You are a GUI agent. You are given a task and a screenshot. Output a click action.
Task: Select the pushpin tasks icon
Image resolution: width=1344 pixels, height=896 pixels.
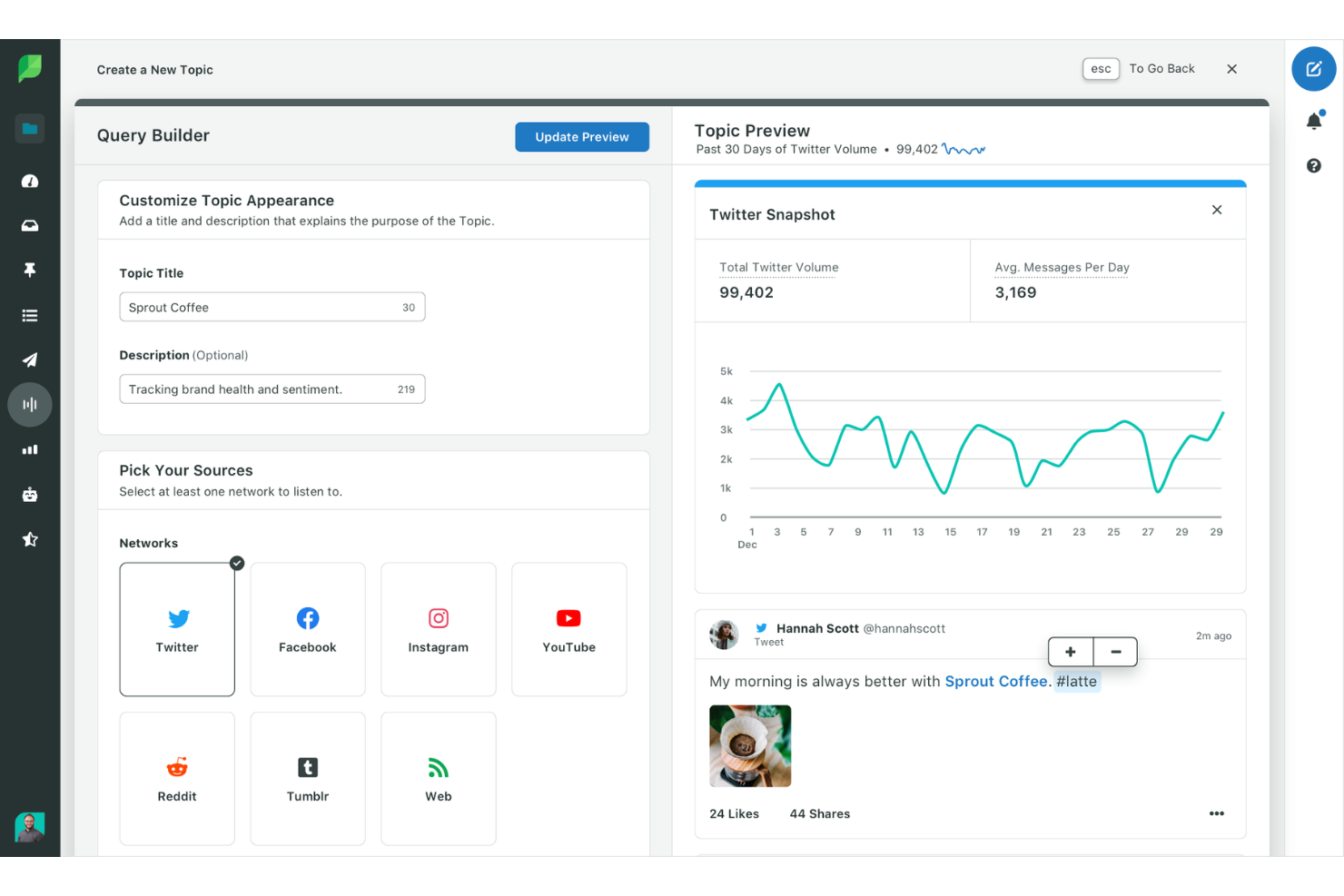pos(30,271)
